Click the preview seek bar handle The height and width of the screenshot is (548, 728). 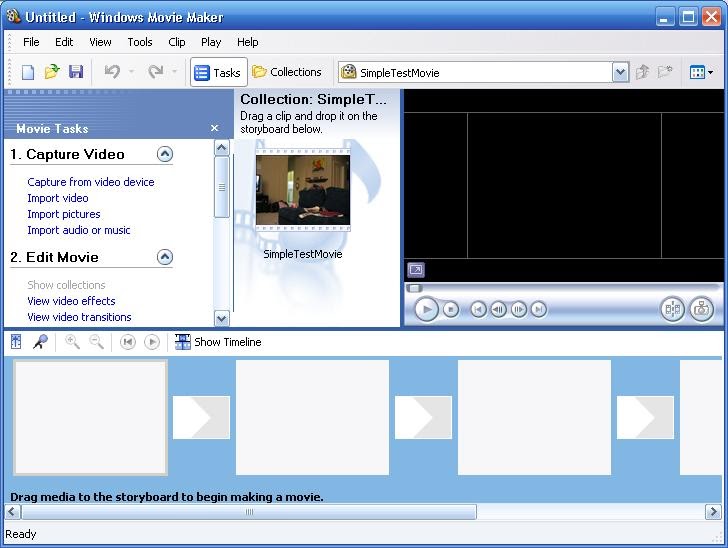pos(414,288)
